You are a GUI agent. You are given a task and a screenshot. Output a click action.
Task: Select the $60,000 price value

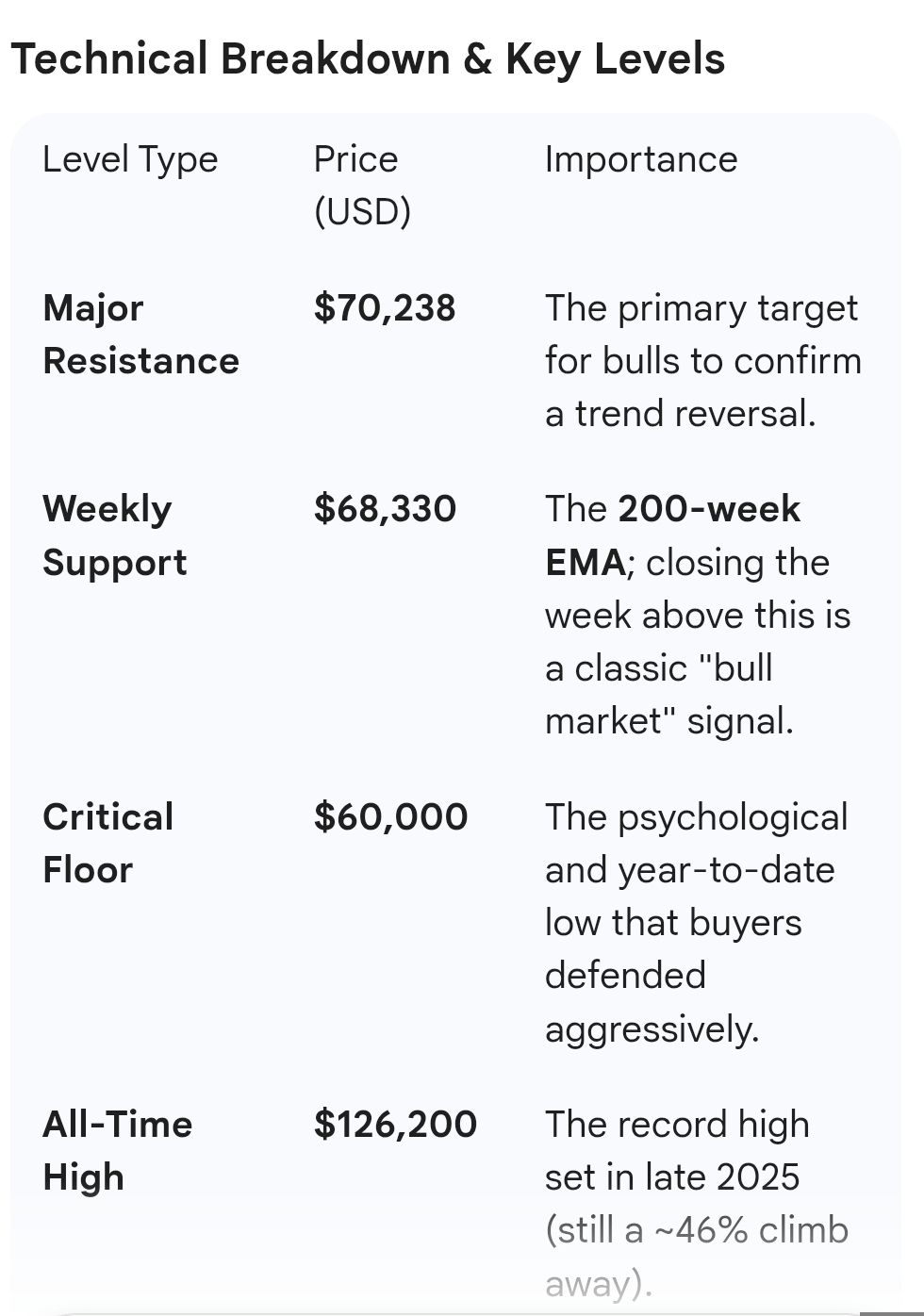pyautogui.click(x=390, y=817)
